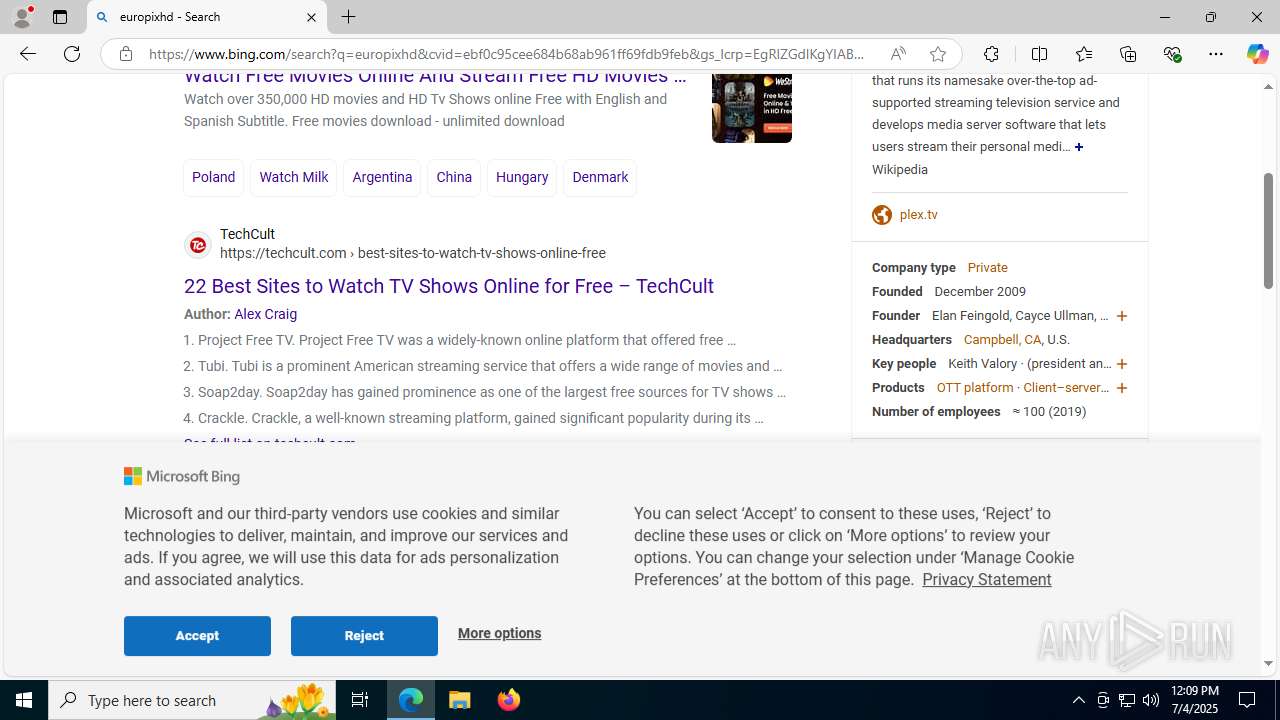Open More options for cookies
The width and height of the screenshot is (1280, 720).
click(x=499, y=633)
